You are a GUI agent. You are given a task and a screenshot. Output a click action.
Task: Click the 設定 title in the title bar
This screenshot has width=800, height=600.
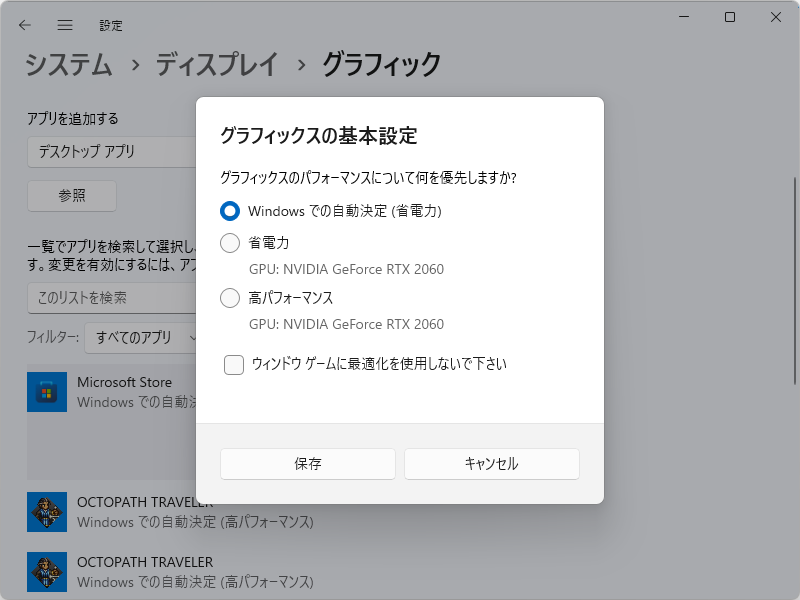tap(111, 25)
